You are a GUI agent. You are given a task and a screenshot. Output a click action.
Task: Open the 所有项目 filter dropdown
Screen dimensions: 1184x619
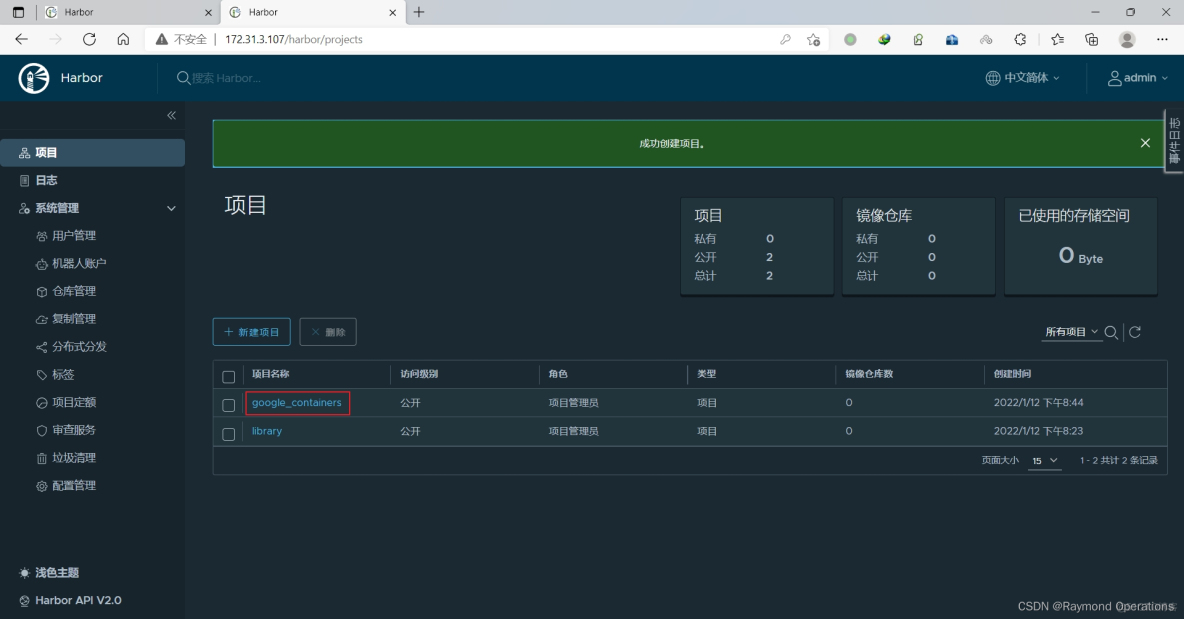(1071, 332)
